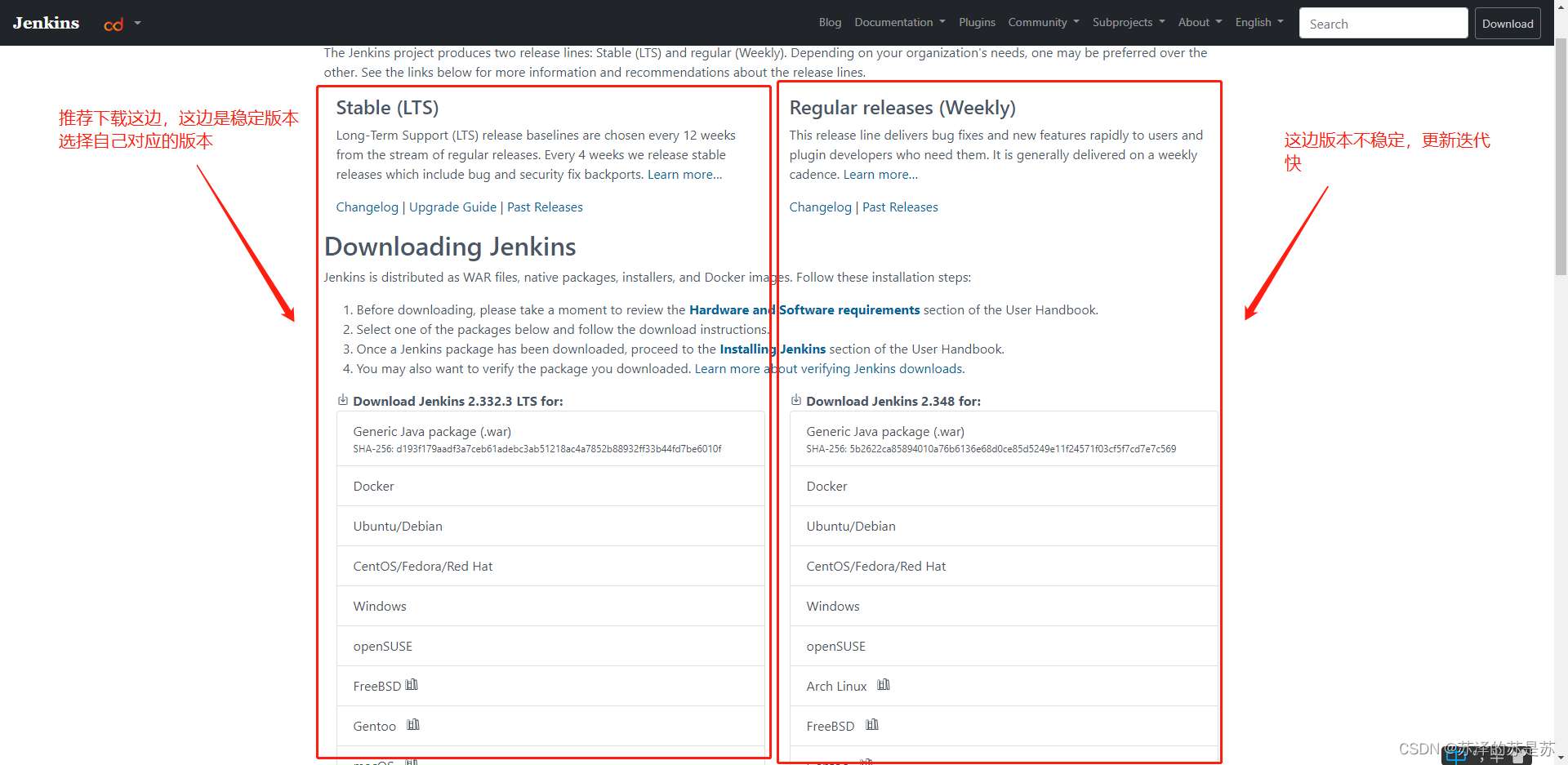Open the Weekly Past Releases link
Screen dimensions: 1568x765
click(900, 207)
